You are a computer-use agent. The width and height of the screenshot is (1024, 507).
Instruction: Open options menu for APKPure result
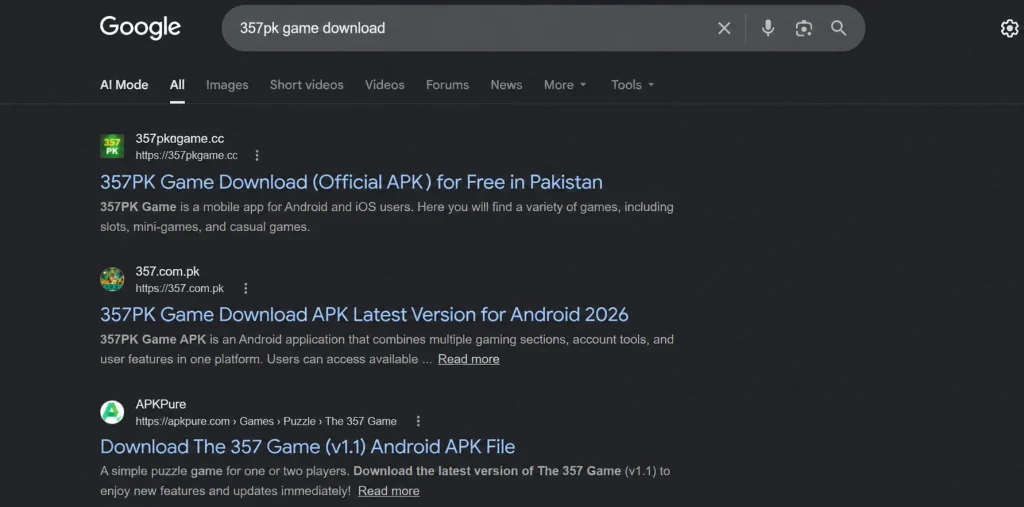418,421
